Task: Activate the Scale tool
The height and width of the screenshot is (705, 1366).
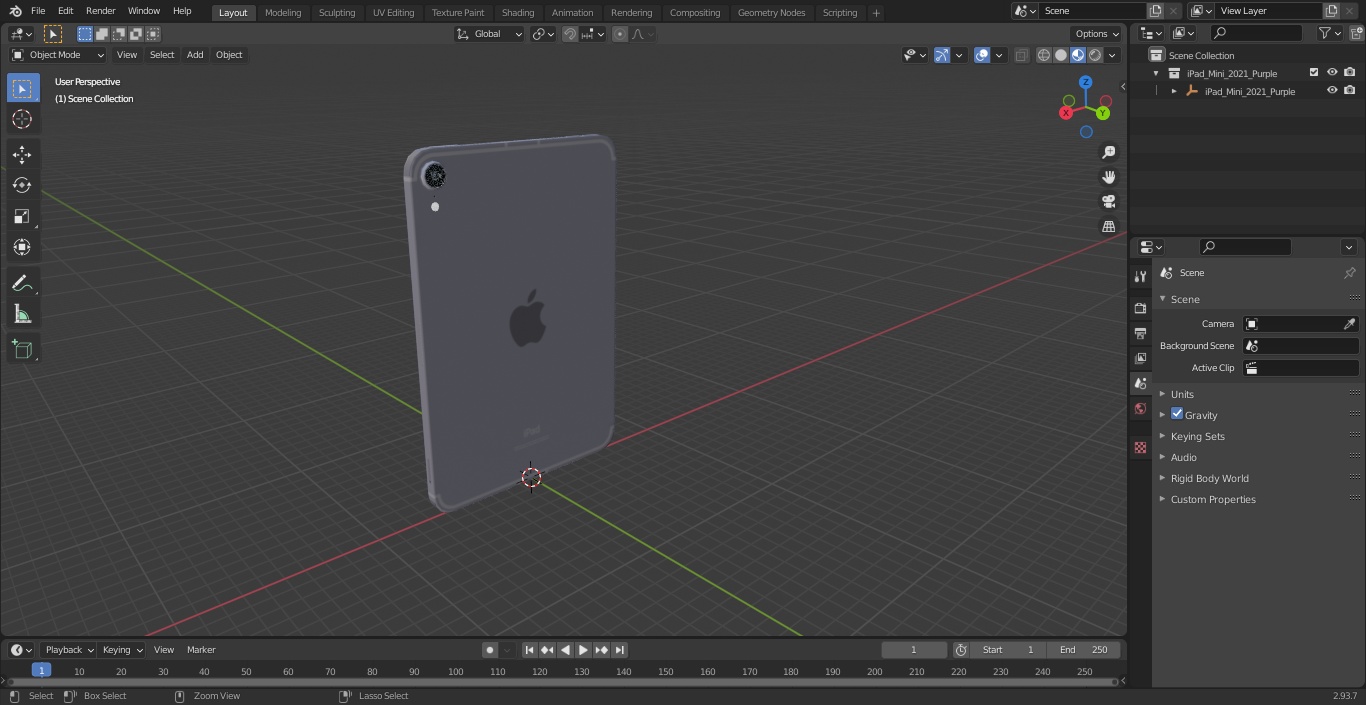Action: point(22,216)
